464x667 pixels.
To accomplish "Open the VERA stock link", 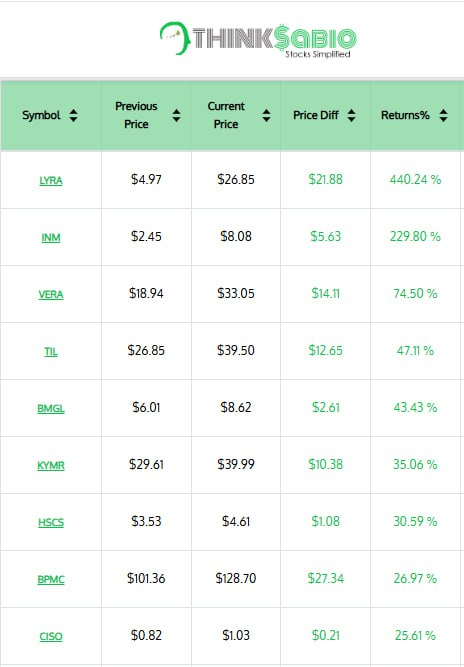I will click(51, 294).
